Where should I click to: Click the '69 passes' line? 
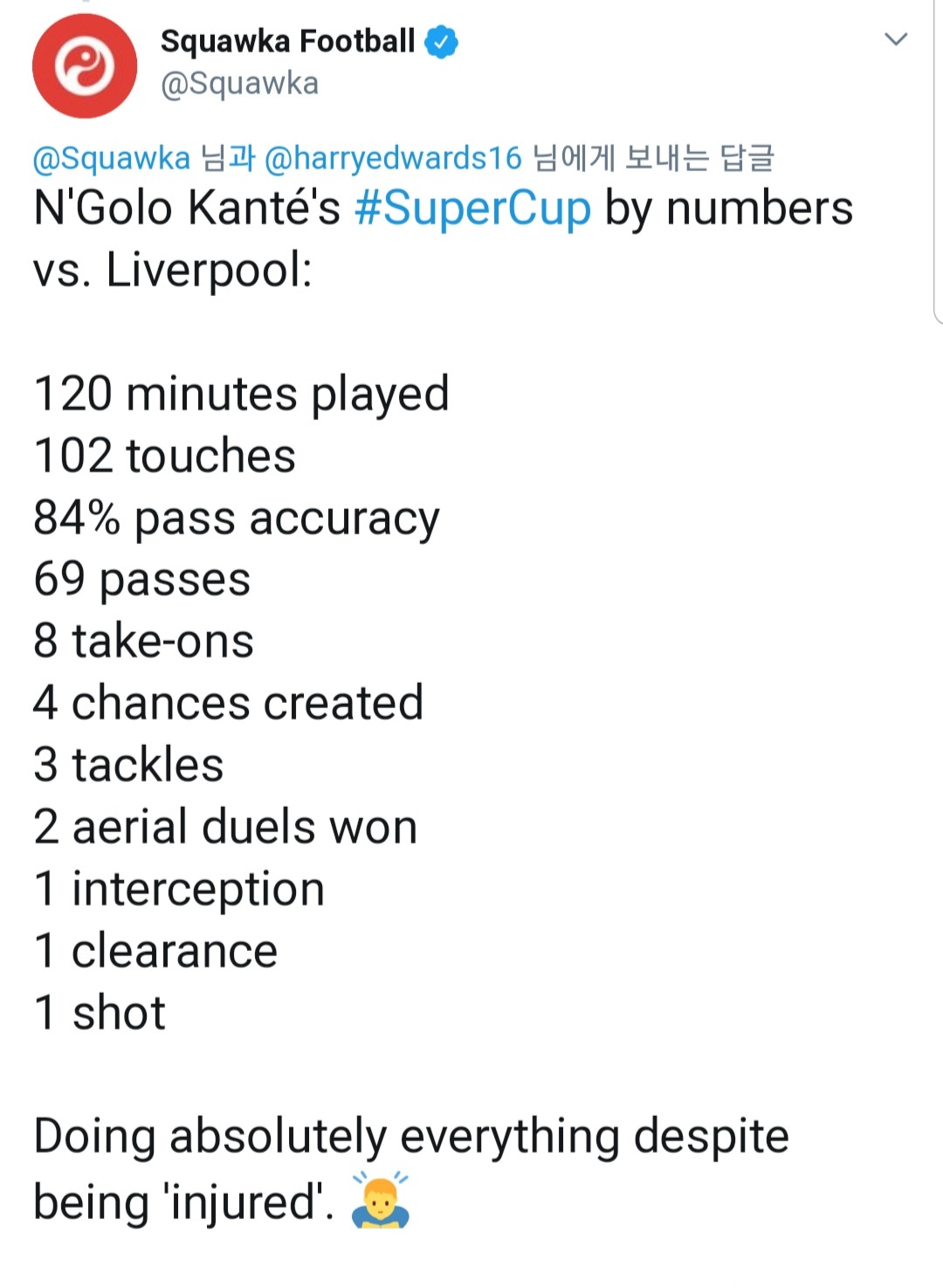click(x=142, y=580)
